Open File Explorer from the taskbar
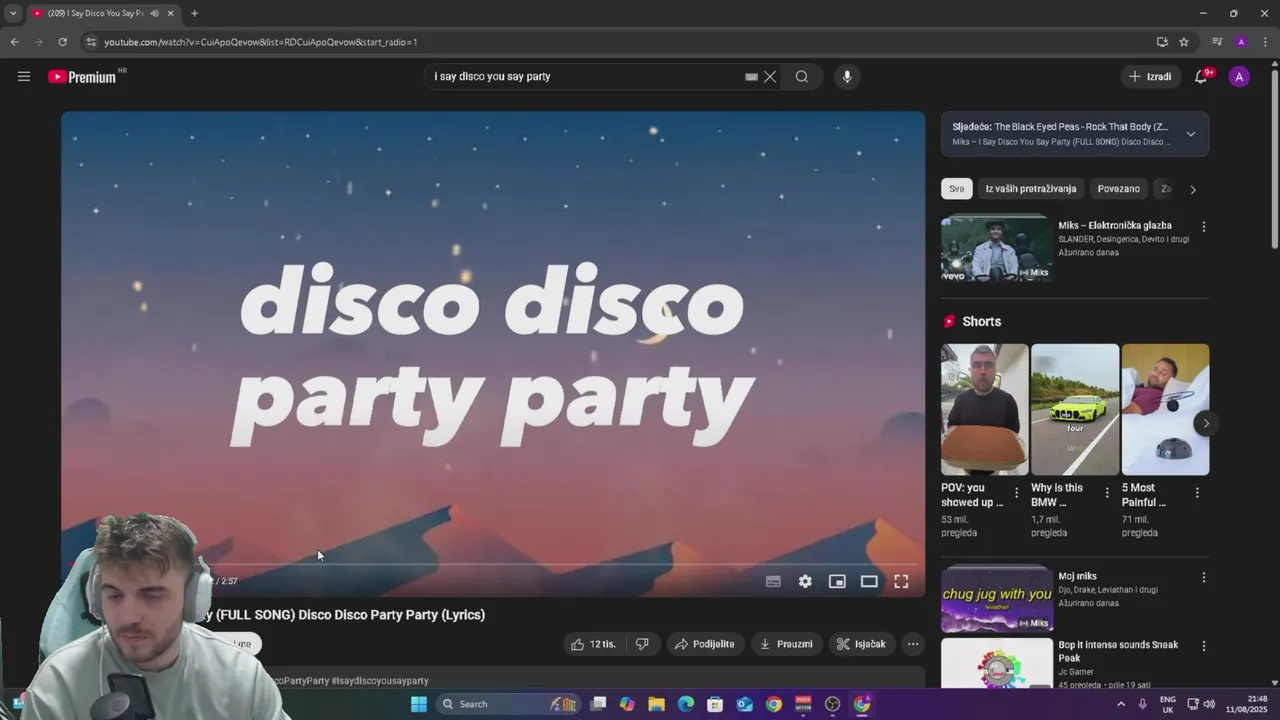Viewport: 1280px width, 720px height. click(656, 704)
